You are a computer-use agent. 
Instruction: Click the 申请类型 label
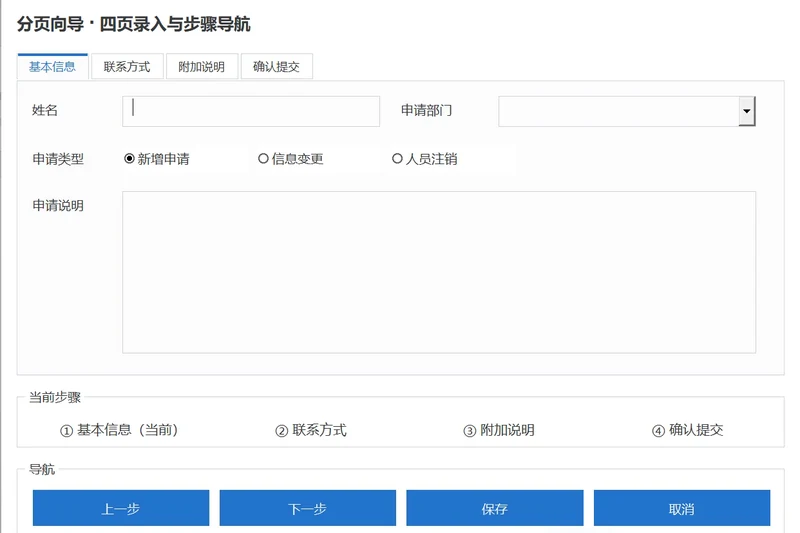58,159
